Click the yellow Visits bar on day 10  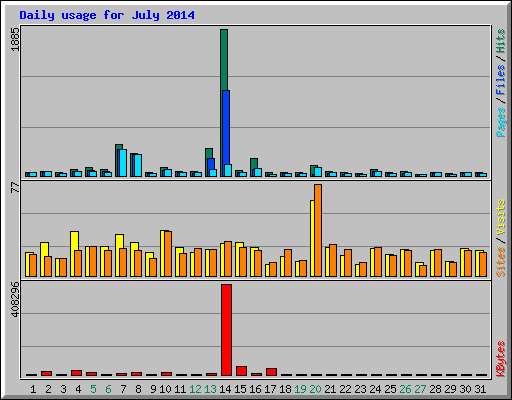[x=162, y=253]
